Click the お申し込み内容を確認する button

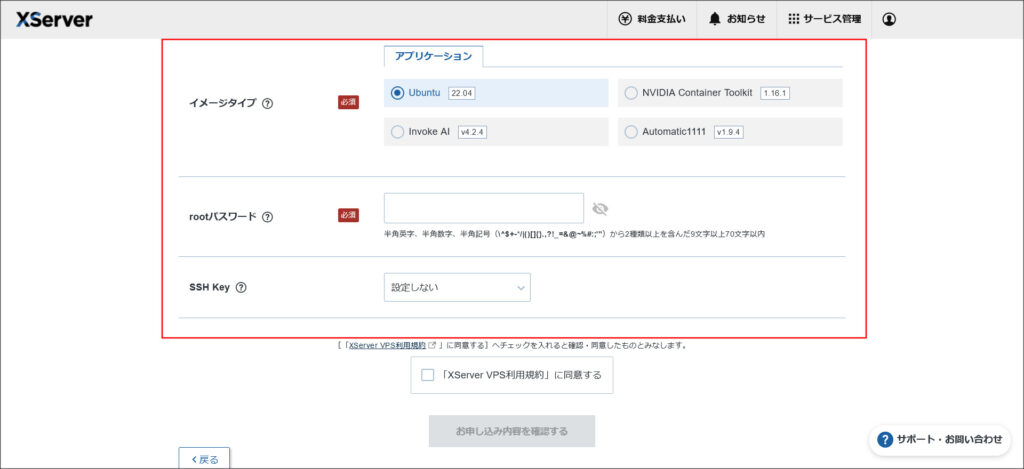click(511, 431)
